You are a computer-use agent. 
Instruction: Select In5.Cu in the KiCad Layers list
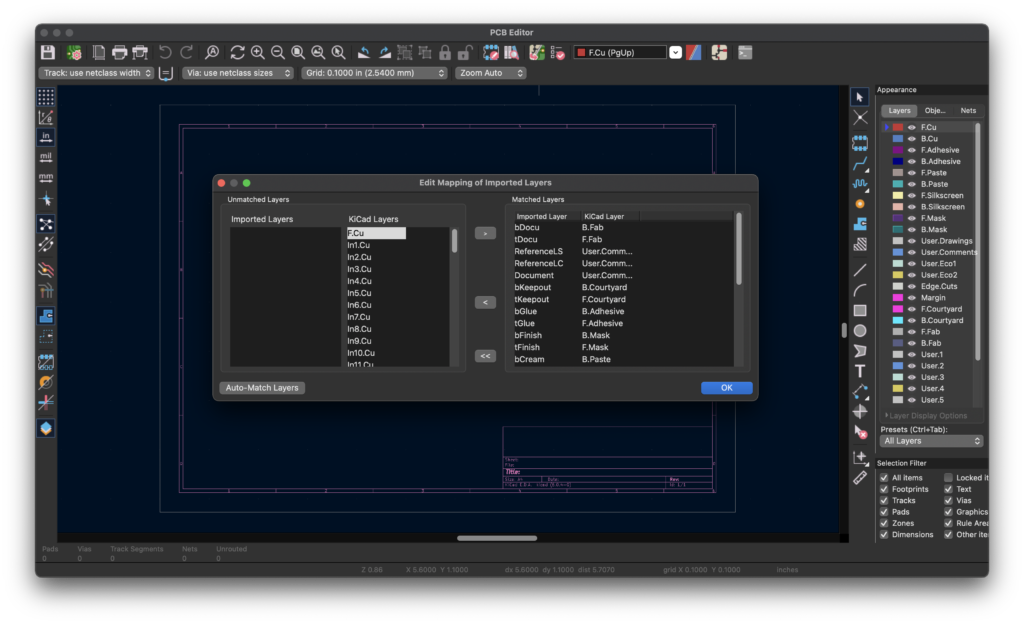click(x=359, y=293)
